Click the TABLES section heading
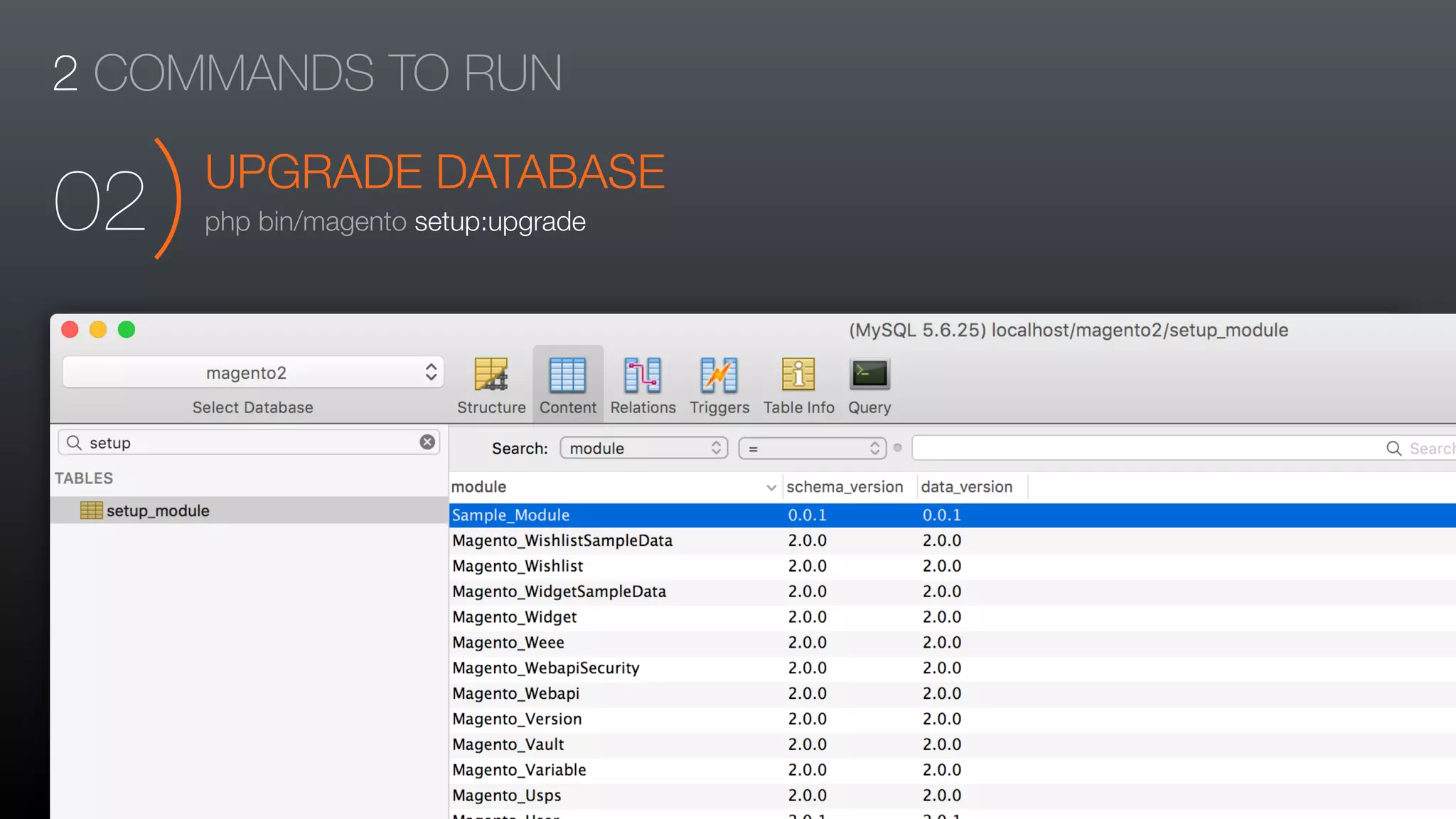 tap(84, 478)
